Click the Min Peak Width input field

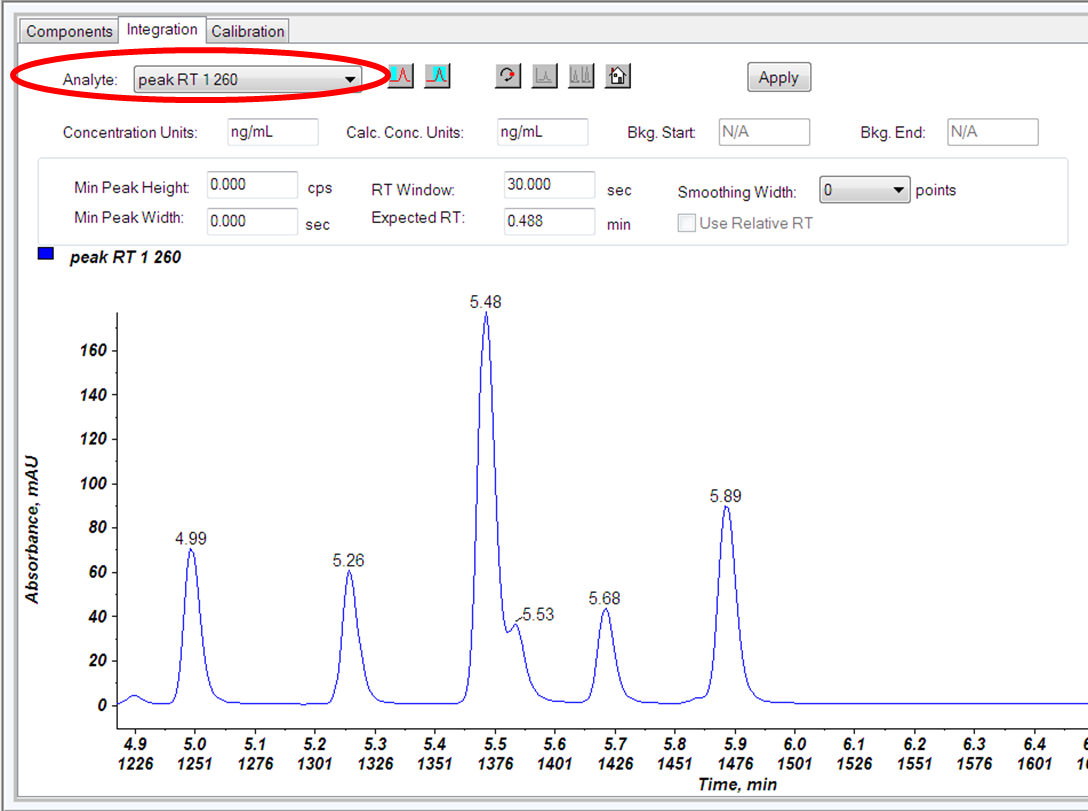tap(252, 221)
